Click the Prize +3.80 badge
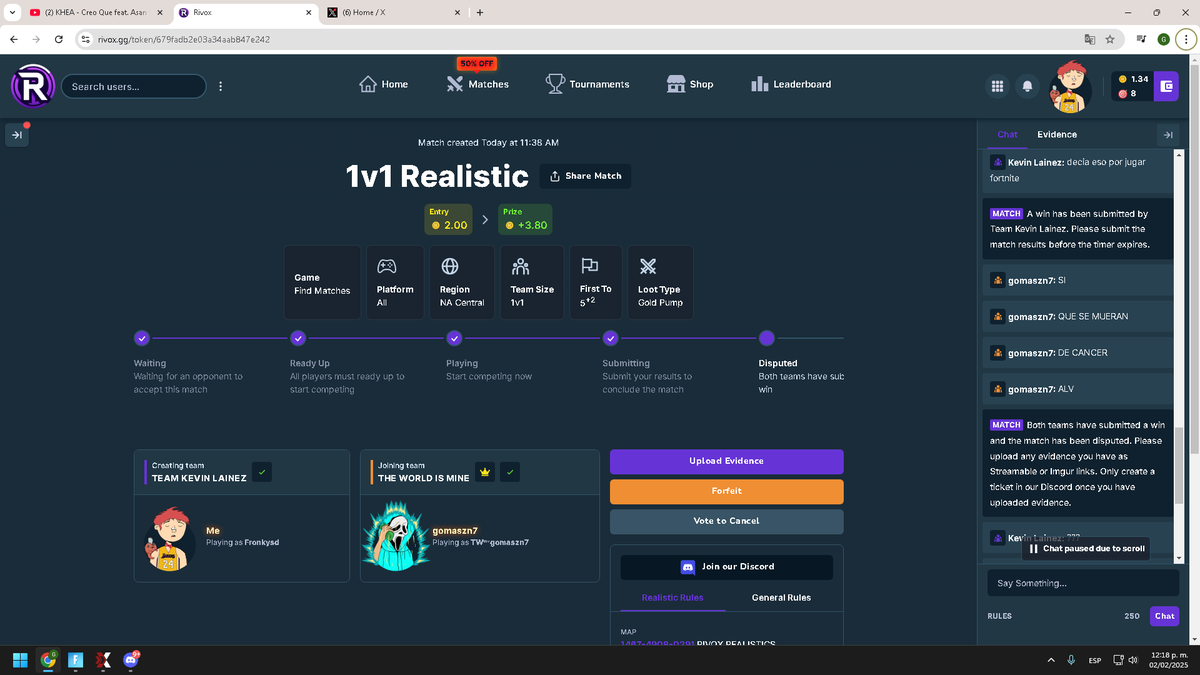The width and height of the screenshot is (1200, 675). coord(525,219)
